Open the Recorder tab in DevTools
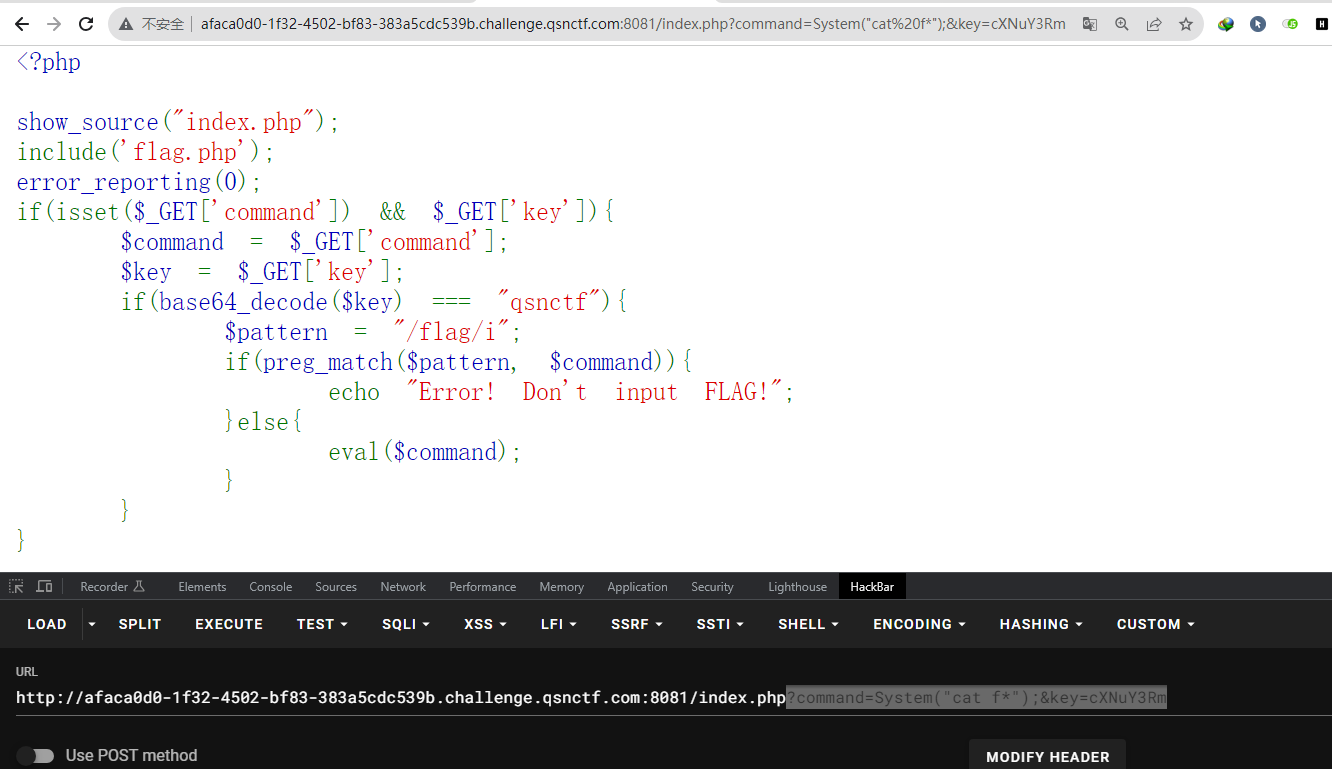The width and height of the screenshot is (1332, 769). coord(113,587)
